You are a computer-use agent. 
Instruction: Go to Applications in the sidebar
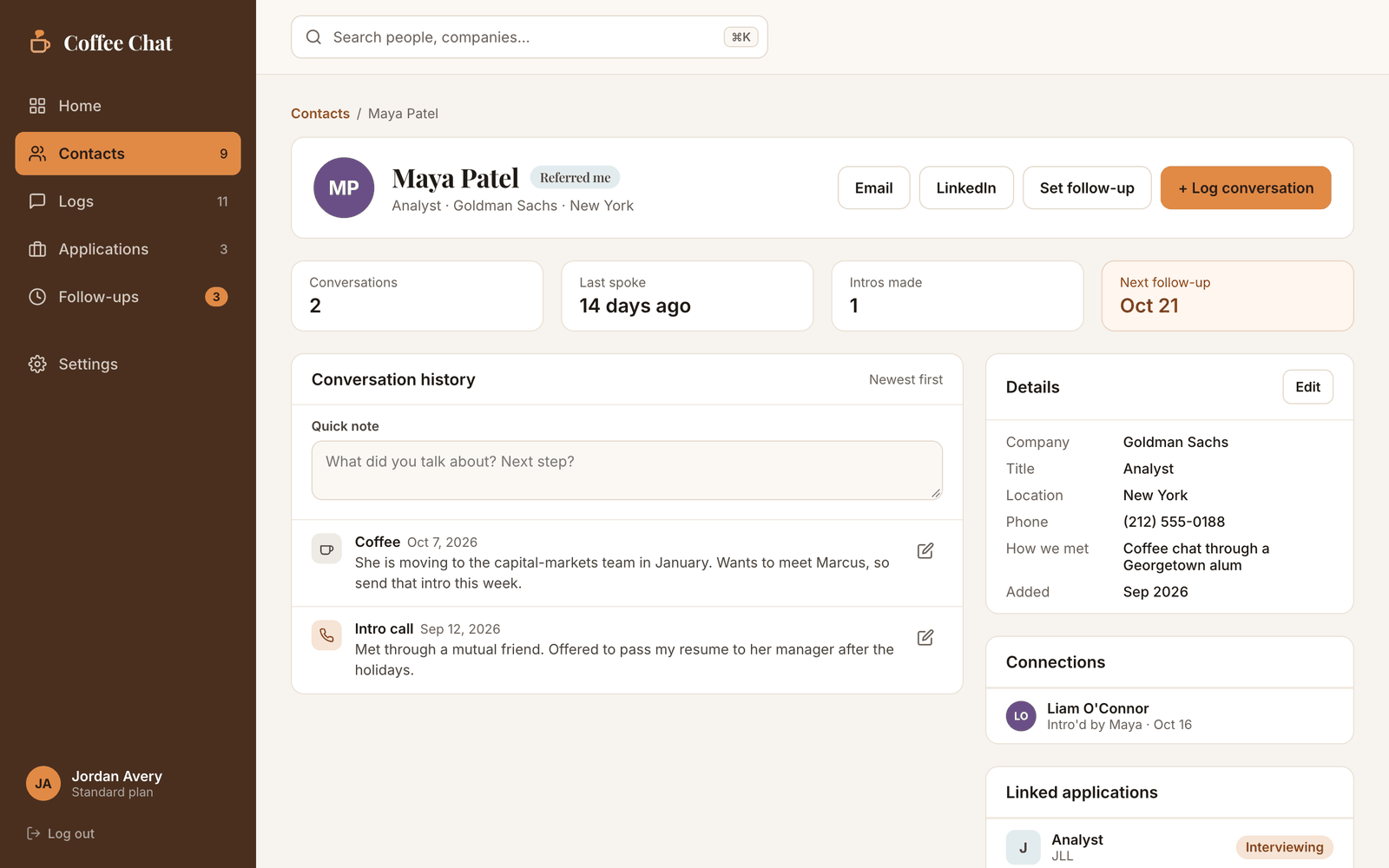click(x=128, y=249)
